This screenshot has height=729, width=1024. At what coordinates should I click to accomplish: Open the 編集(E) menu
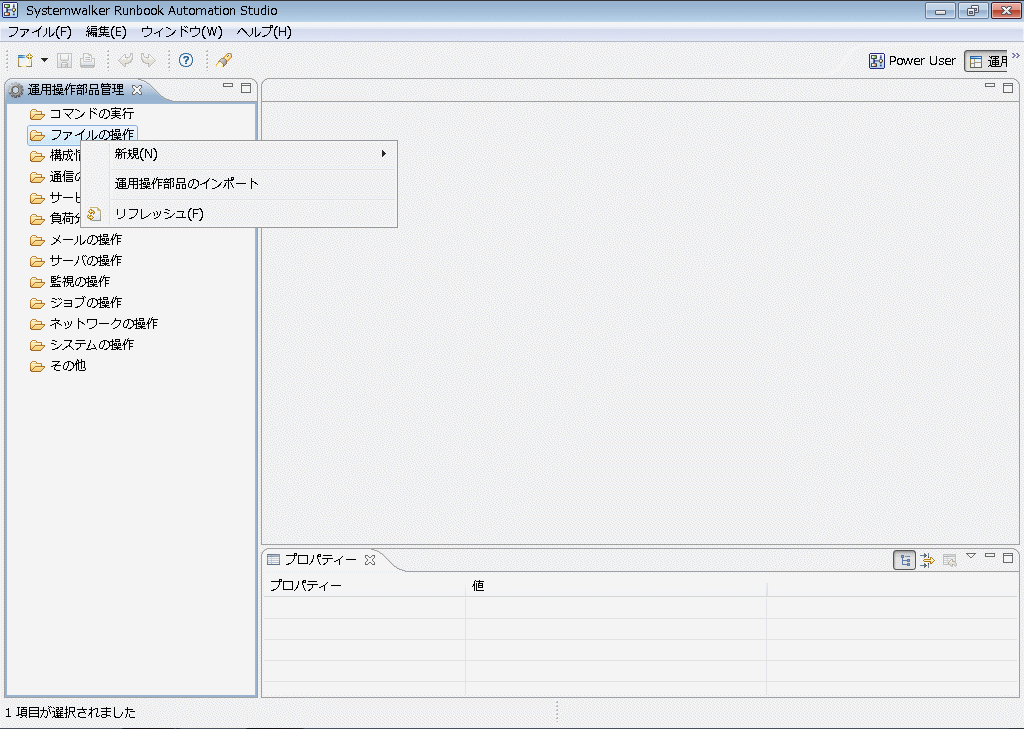(106, 31)
